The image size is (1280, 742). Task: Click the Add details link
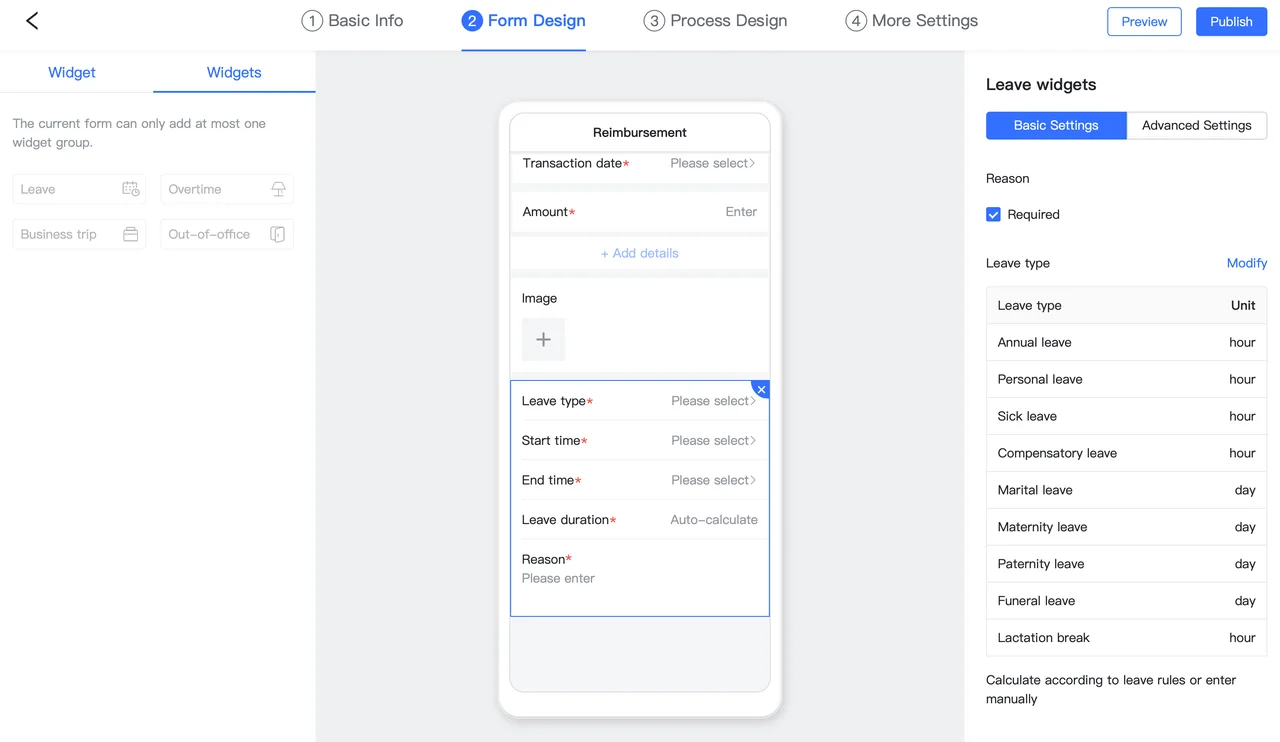[x=640, y=253]
